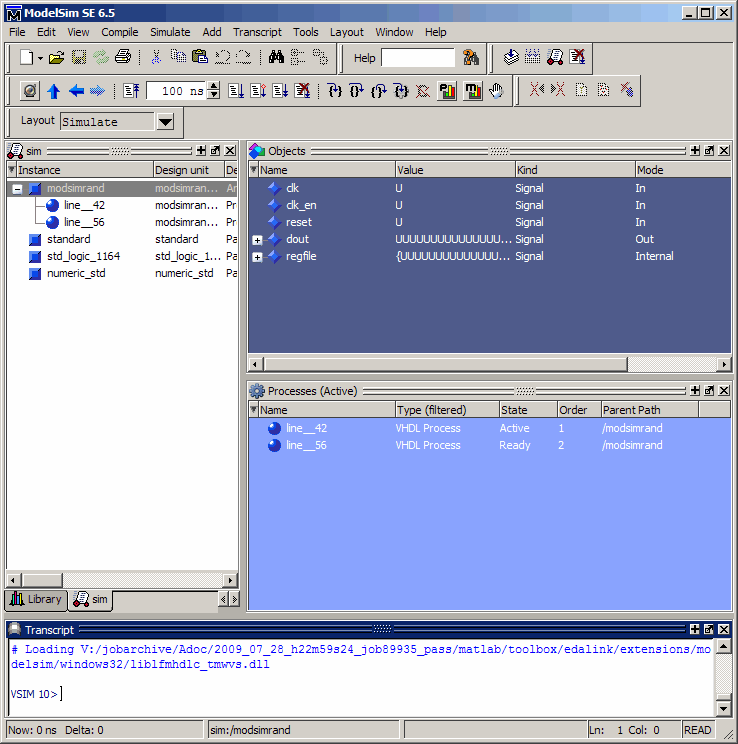Open the Window menu
This screenshot has width=738, height=744.
(x=394, y=32)
